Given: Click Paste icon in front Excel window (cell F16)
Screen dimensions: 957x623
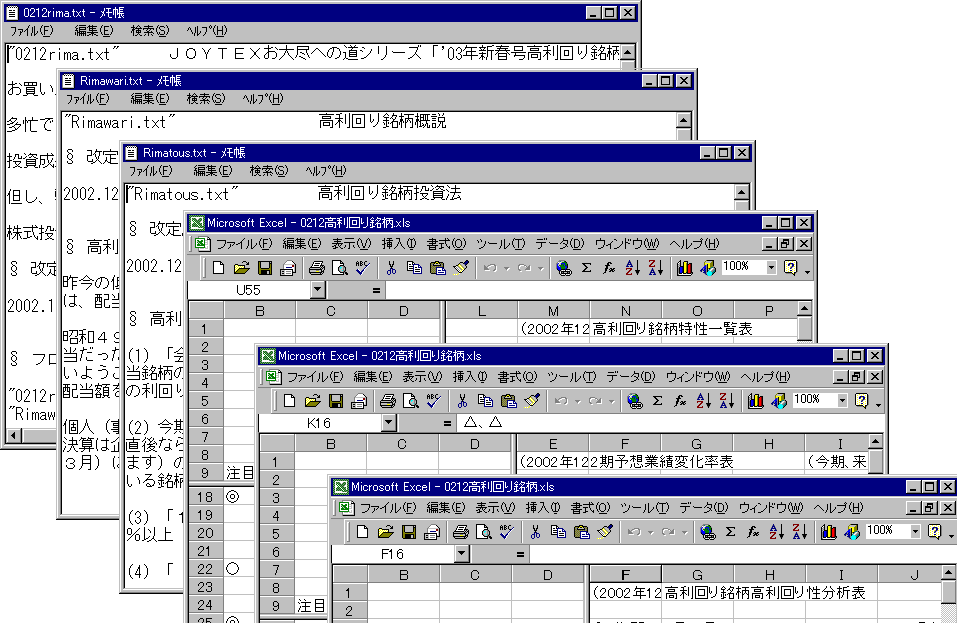Looking at the screenshot, I should (x=581, y=532).
